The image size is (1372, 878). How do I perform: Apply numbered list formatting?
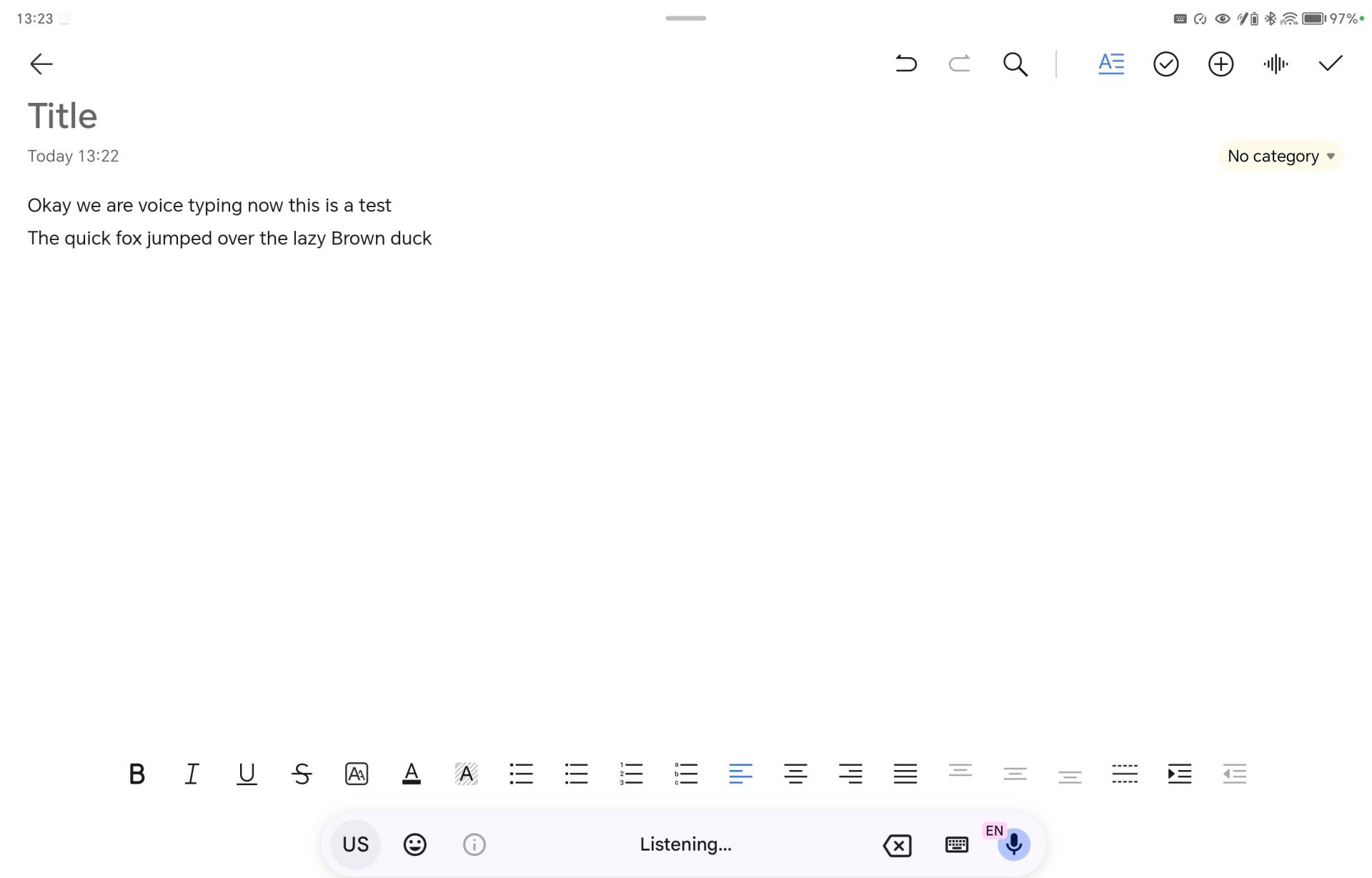[631, 774]
